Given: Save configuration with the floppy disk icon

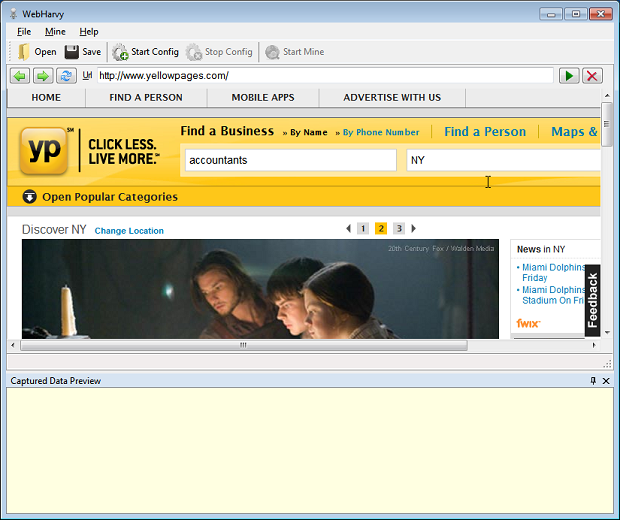Looking at the screenshot, I should (72, 52).
